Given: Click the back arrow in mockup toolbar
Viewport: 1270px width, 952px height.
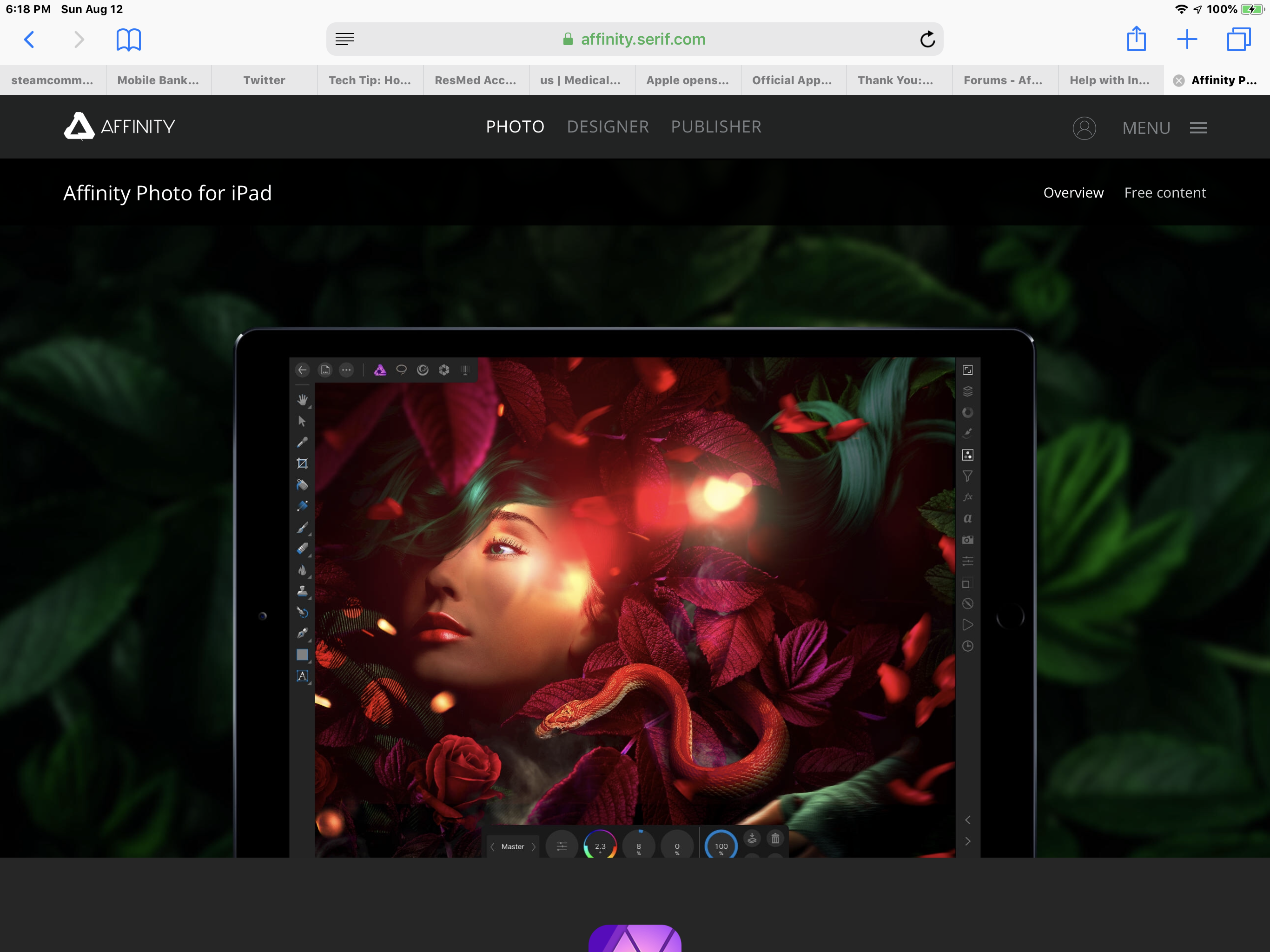Looking at the screenshot, I should tap(303, 370).
